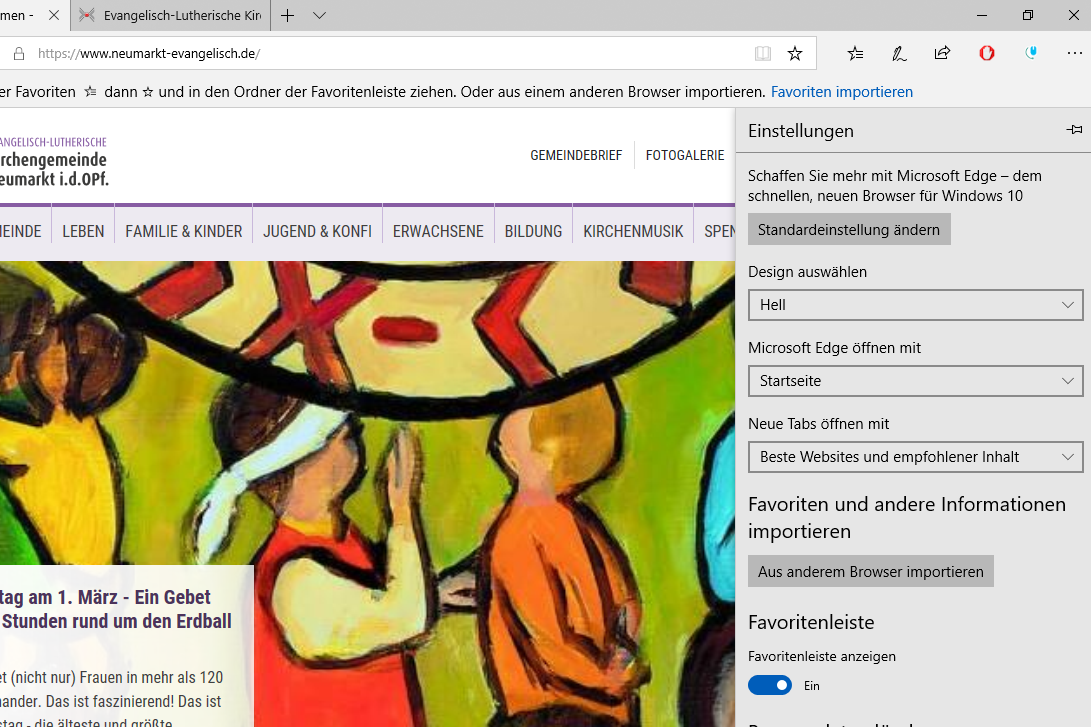Open reading view book icon
1091x727 pixels.
(x=763, y=54)
